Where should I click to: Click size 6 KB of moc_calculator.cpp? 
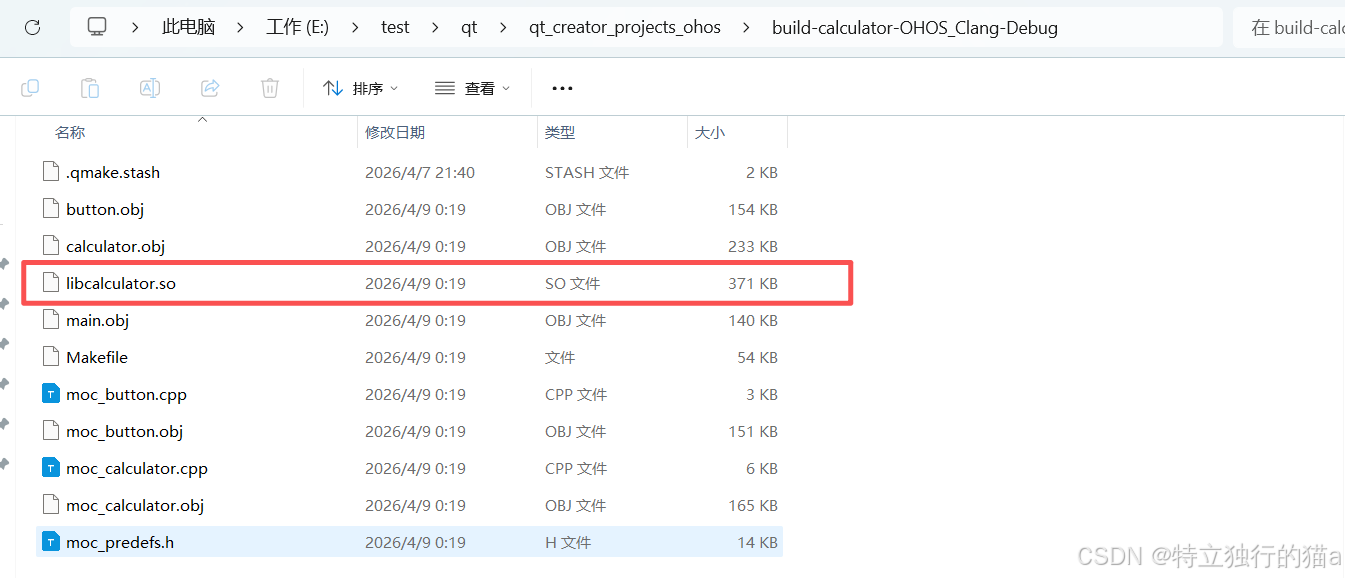pyautogui.click(x=762, y=468)
